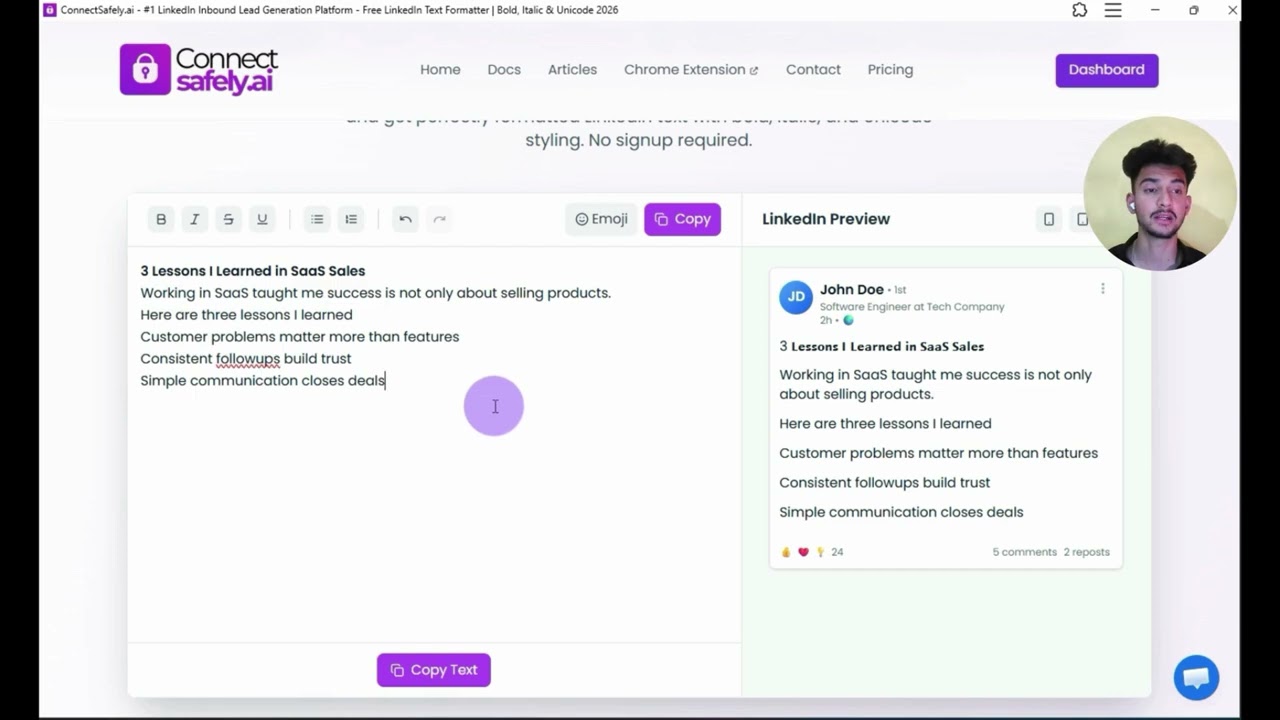Click 'Customer problems matter more than features' in editor

tap(300, 337)
